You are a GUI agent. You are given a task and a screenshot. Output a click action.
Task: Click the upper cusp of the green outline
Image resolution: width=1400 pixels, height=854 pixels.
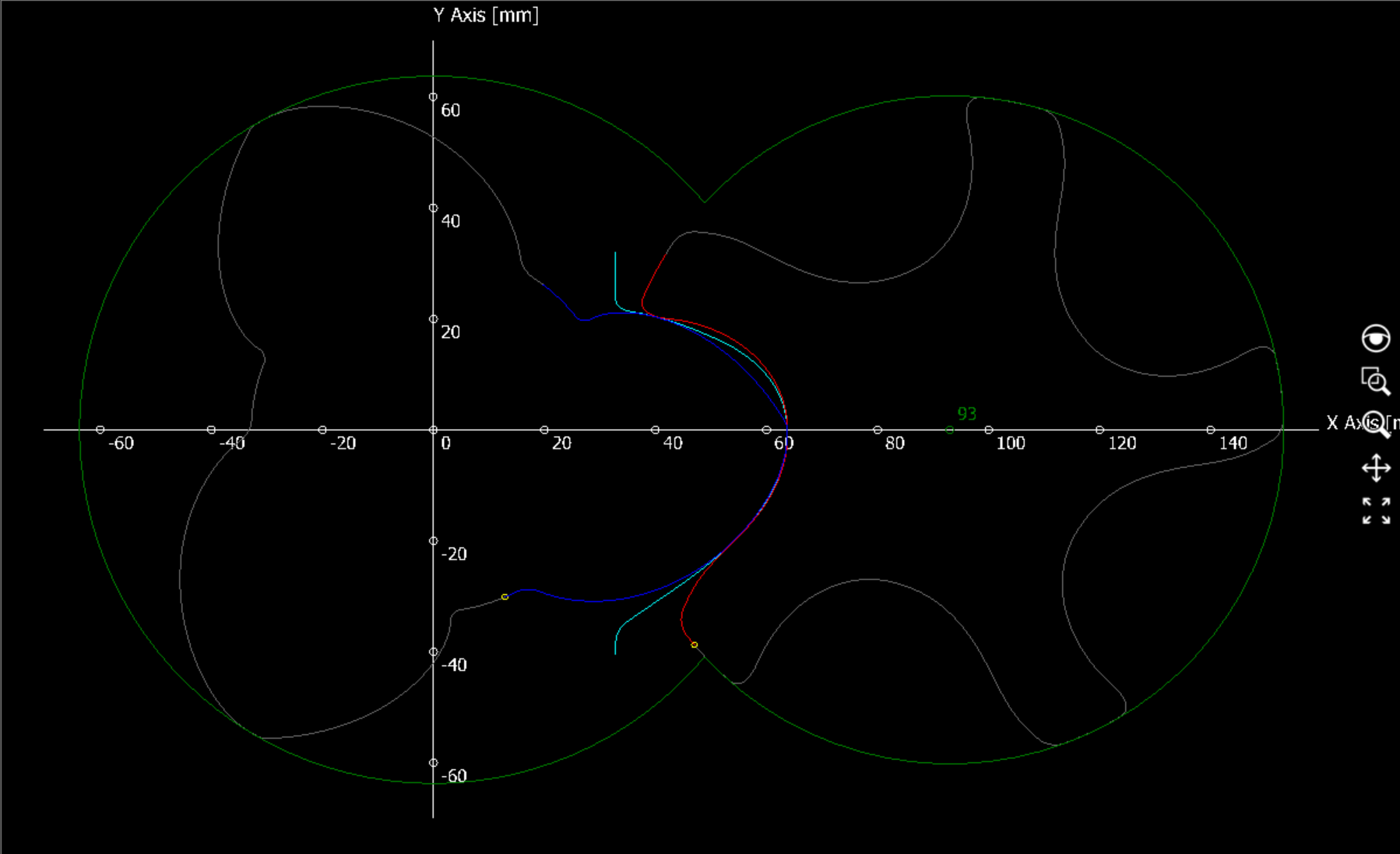point(705,202)
